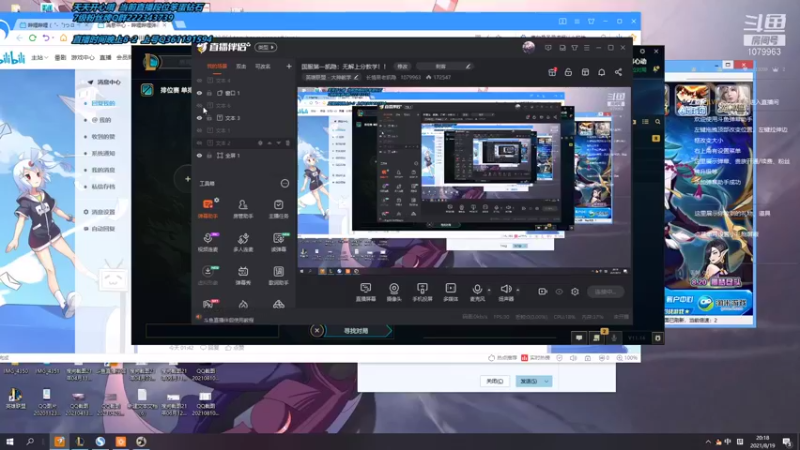
Task: Switch to the second scene tab
Action: click(x=241, y=66)
